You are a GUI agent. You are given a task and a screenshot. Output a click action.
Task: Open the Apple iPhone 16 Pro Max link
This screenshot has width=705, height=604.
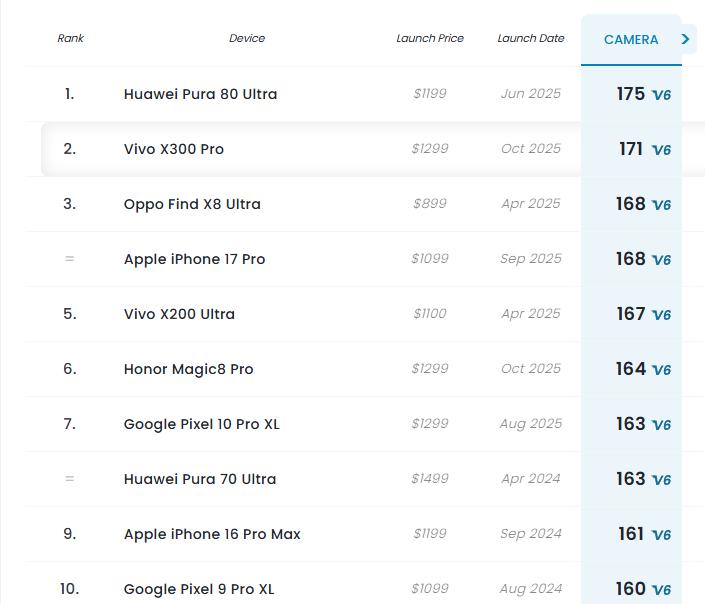[x=212, y=534]
